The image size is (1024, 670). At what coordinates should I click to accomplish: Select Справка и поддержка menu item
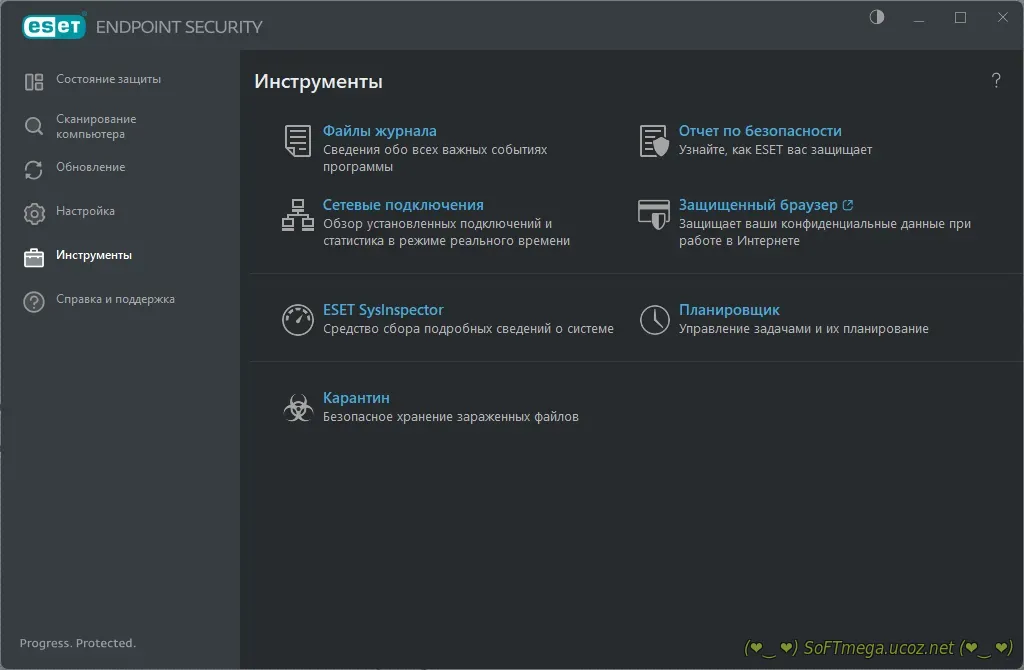(115, 300)
